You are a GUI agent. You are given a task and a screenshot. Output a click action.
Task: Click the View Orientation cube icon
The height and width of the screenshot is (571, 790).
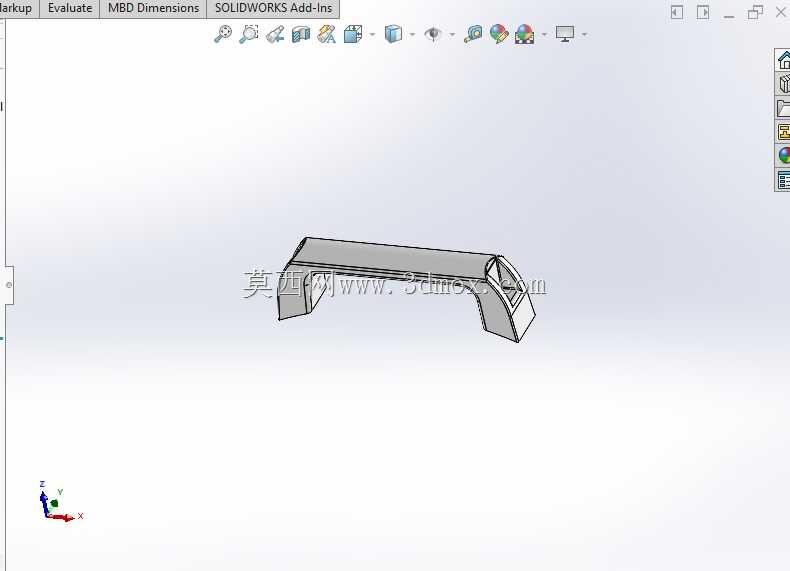(x=353, y=34)
